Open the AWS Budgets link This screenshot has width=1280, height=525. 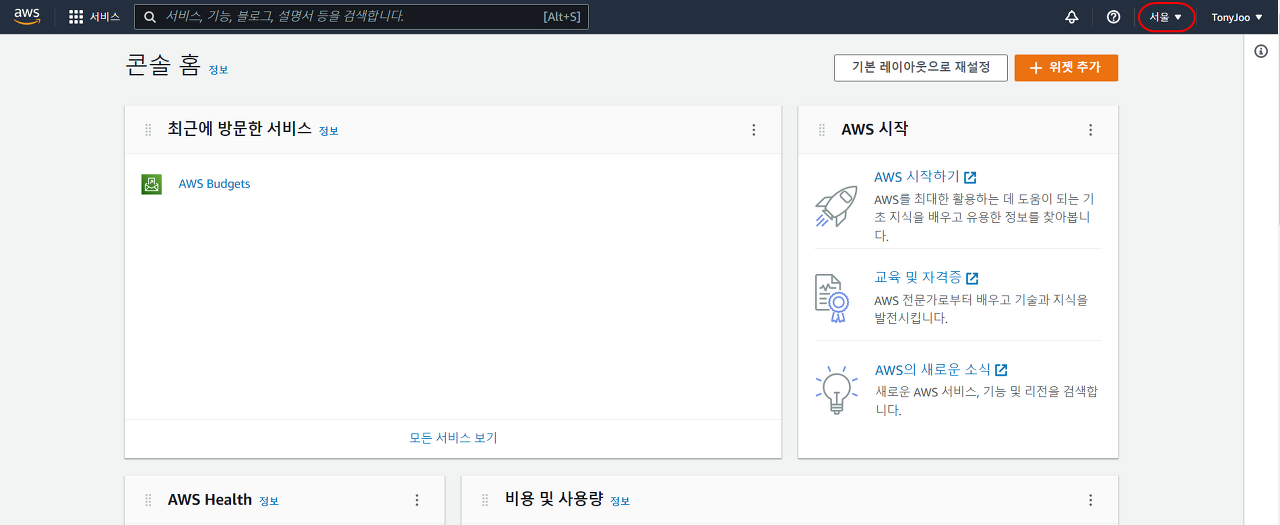point(214,184)
